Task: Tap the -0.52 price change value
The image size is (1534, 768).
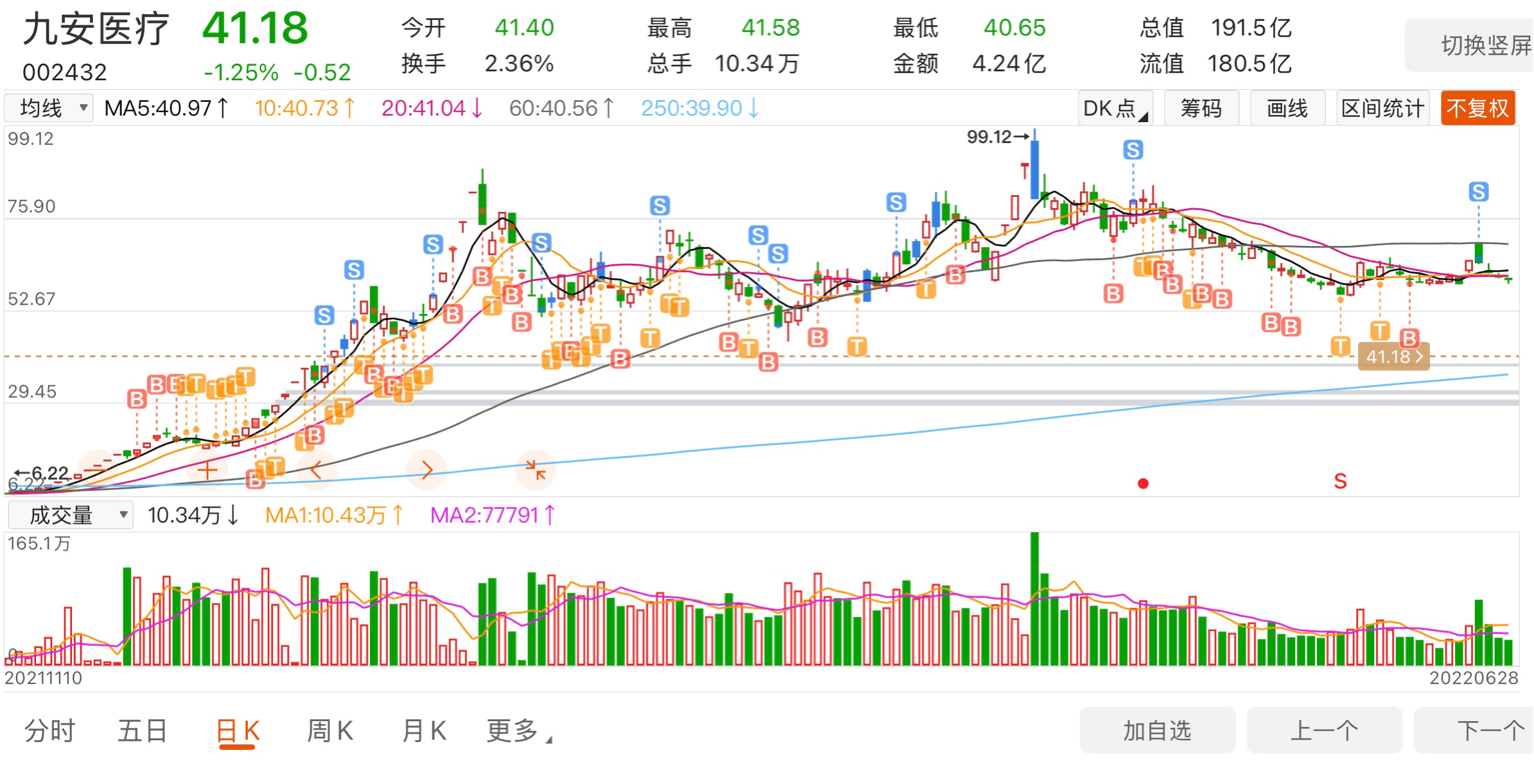Action: coord(322,72)
